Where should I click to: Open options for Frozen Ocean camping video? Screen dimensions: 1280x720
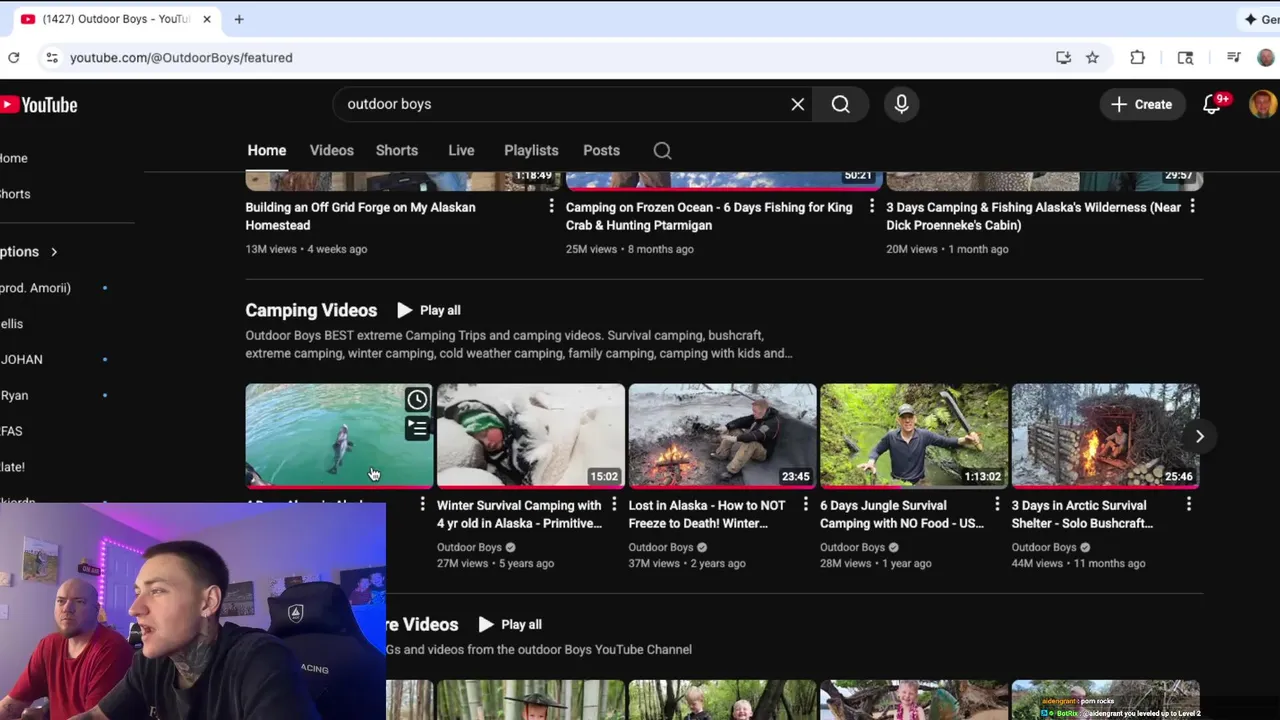[x=871, y=206]
